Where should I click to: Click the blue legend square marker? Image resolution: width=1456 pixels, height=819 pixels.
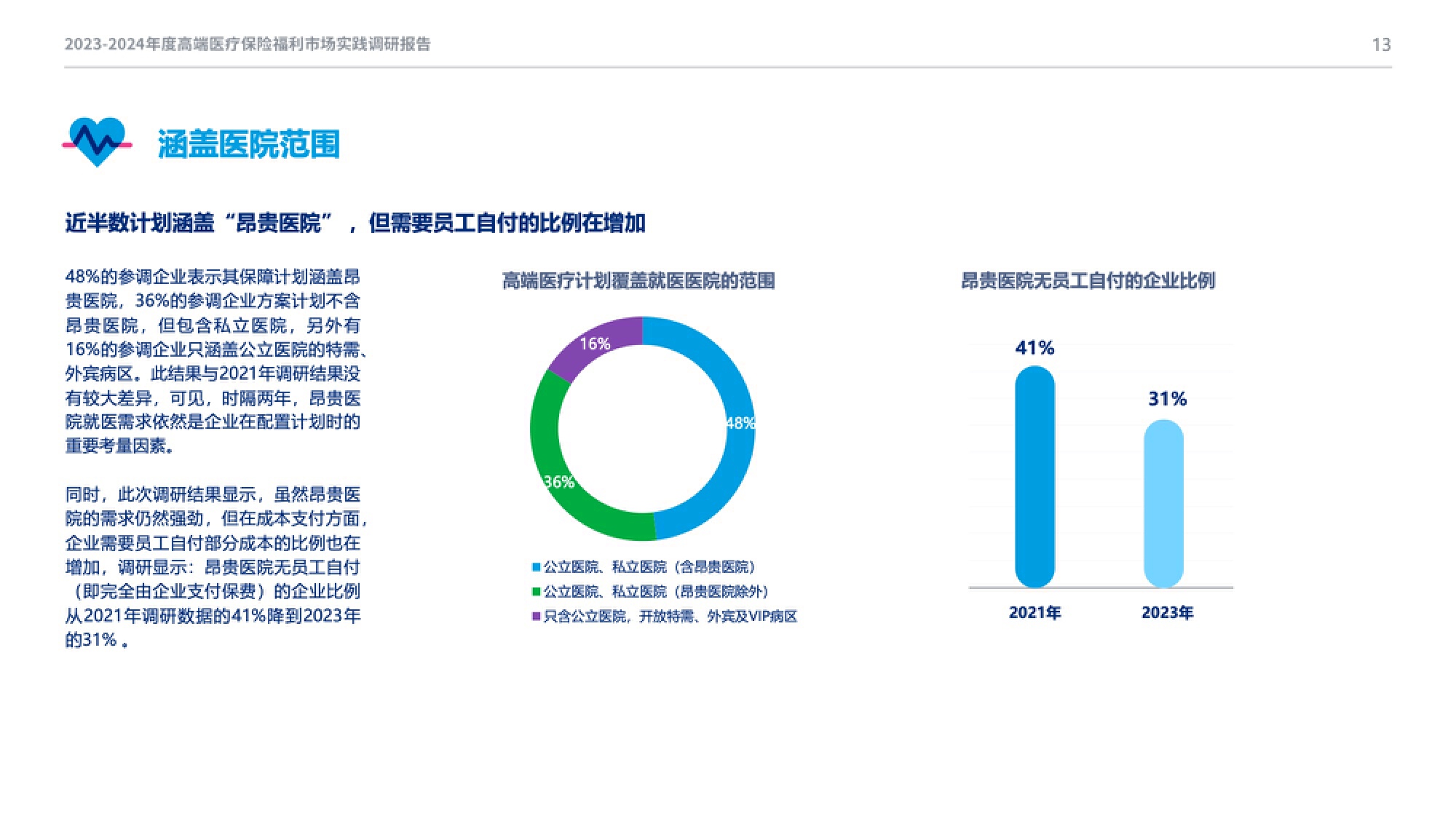(536, 567)
